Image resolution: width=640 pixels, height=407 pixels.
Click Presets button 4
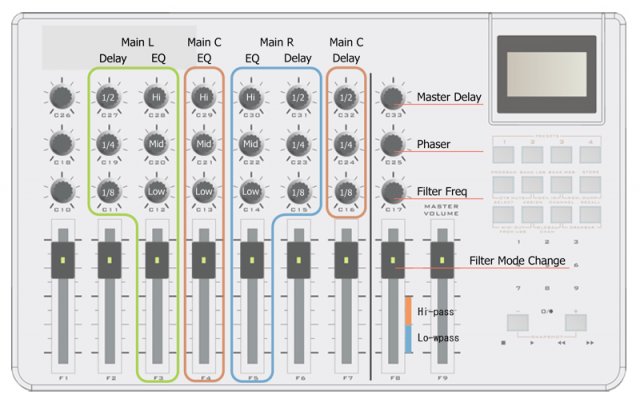pos(590,155)
